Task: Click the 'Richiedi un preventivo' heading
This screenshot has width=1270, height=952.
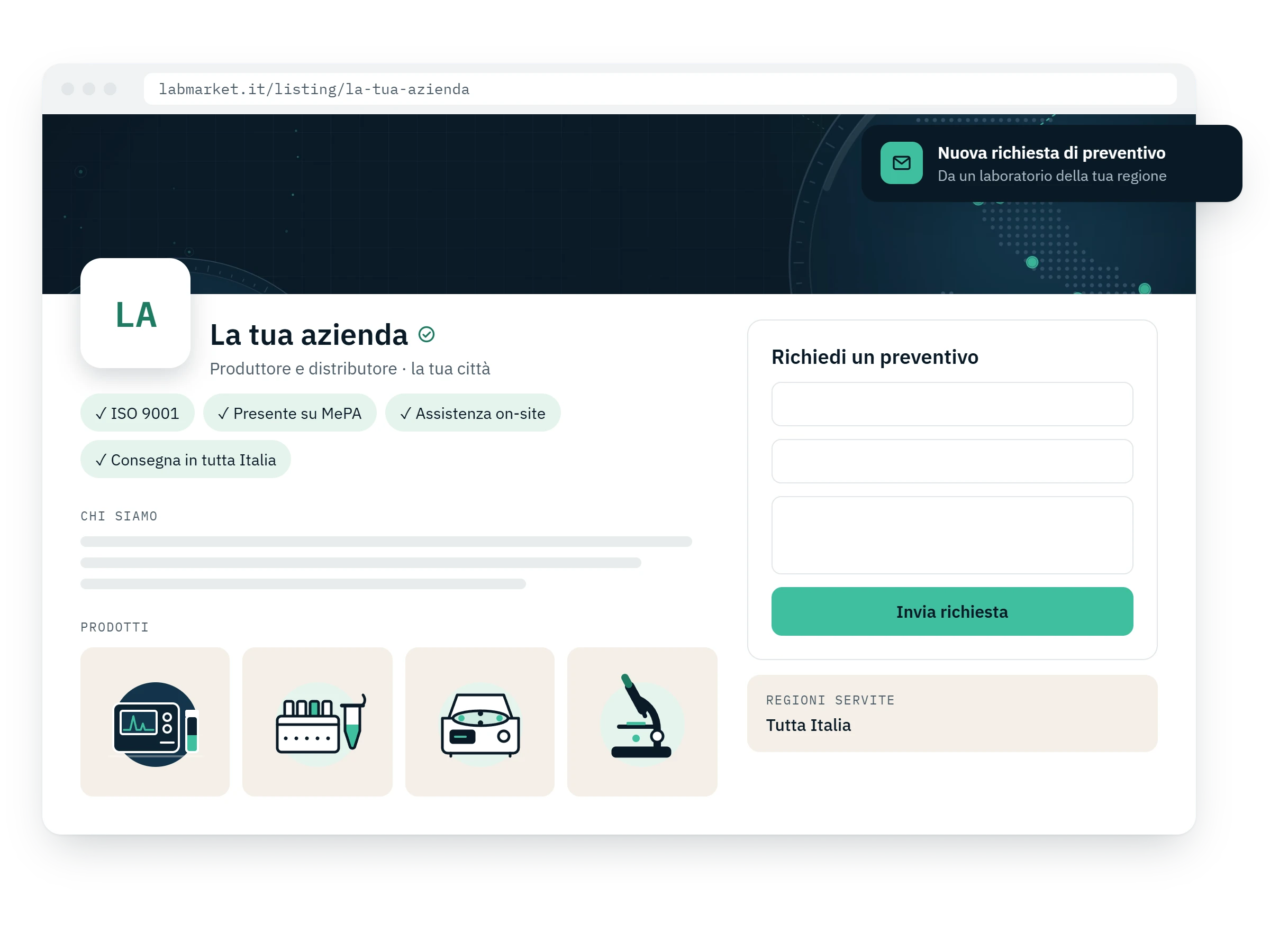Action: pos(874,357)
